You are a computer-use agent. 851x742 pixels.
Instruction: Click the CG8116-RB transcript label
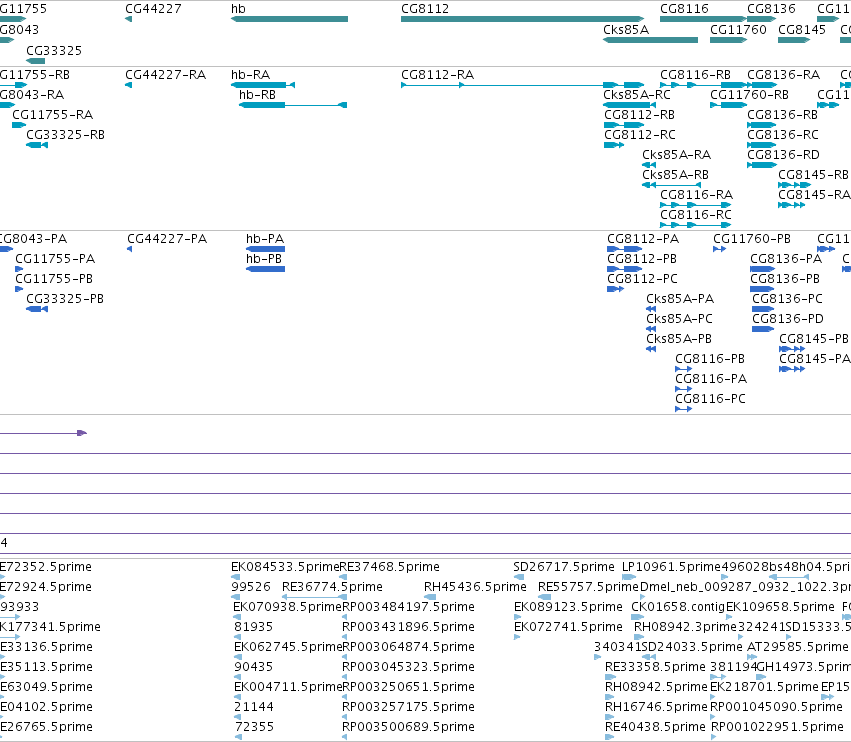click(x=695, y=74)
